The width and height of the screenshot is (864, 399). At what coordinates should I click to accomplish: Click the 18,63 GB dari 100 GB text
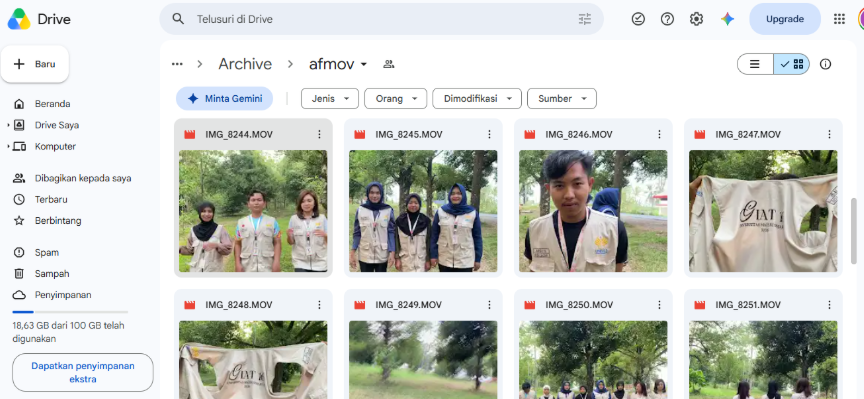[x=68, y=332]
